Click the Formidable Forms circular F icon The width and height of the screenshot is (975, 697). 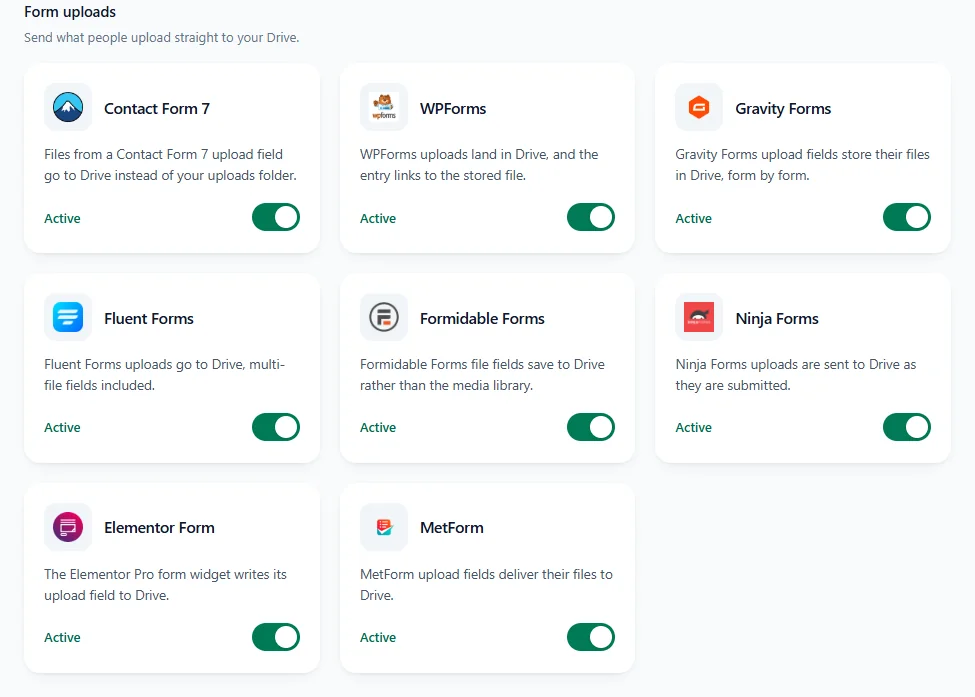[x=384, y=317]
